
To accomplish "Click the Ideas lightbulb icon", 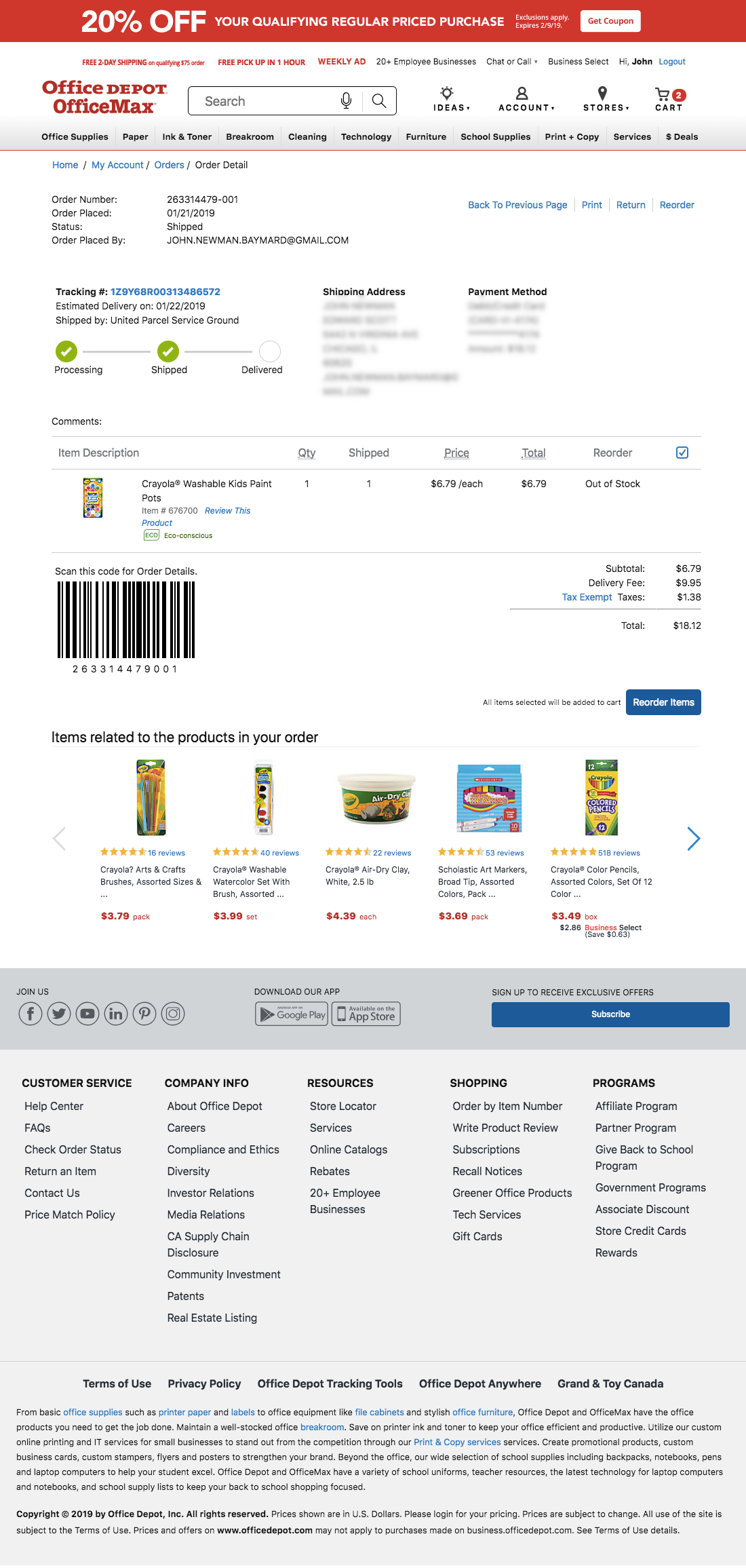I will tap(446, 94).
